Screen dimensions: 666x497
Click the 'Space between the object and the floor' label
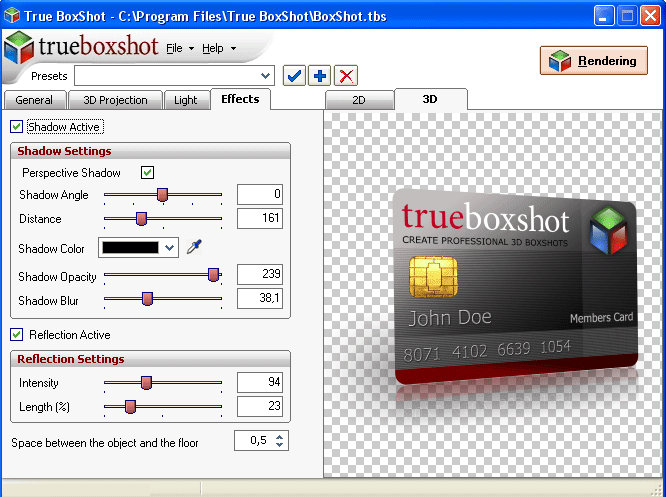[105, 443]
